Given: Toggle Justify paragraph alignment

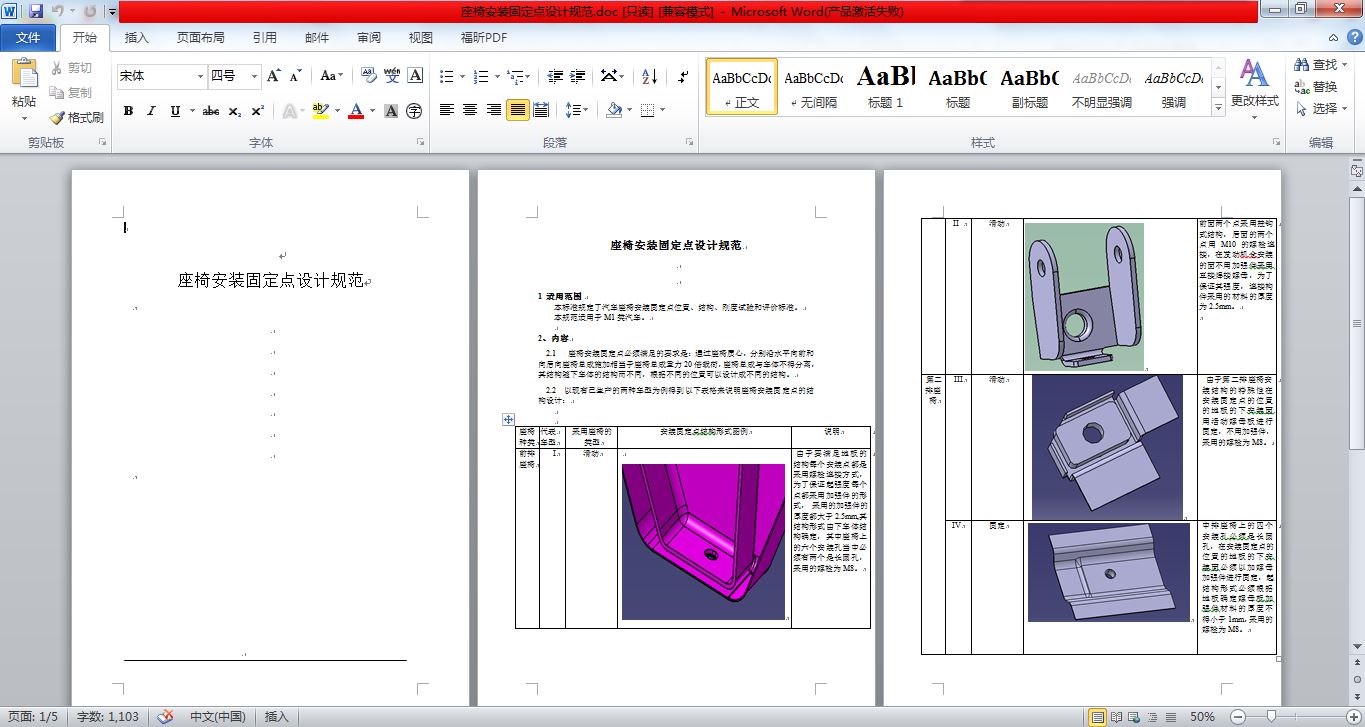Looking at the screenshot, I should point(517,110).
